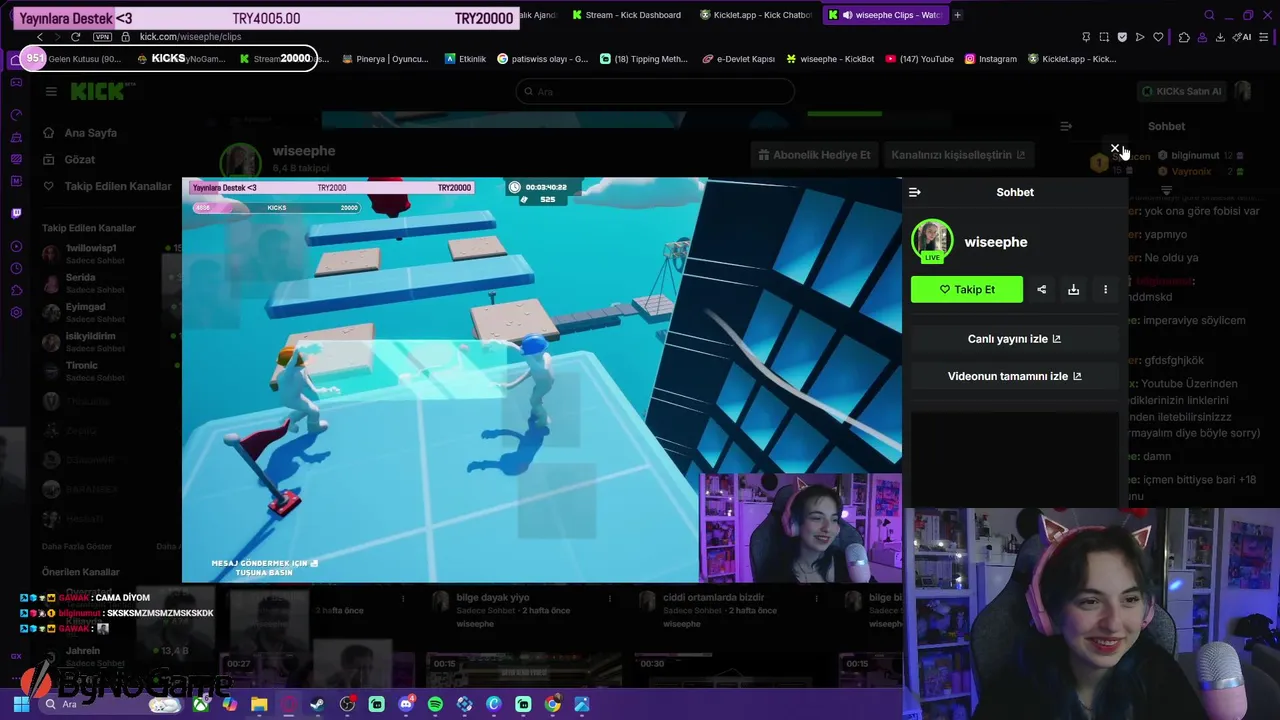The height and width of the screenshot is (720, 1280).
Task: Open history clock icon in browser sidebar
Action: [16, 268]
